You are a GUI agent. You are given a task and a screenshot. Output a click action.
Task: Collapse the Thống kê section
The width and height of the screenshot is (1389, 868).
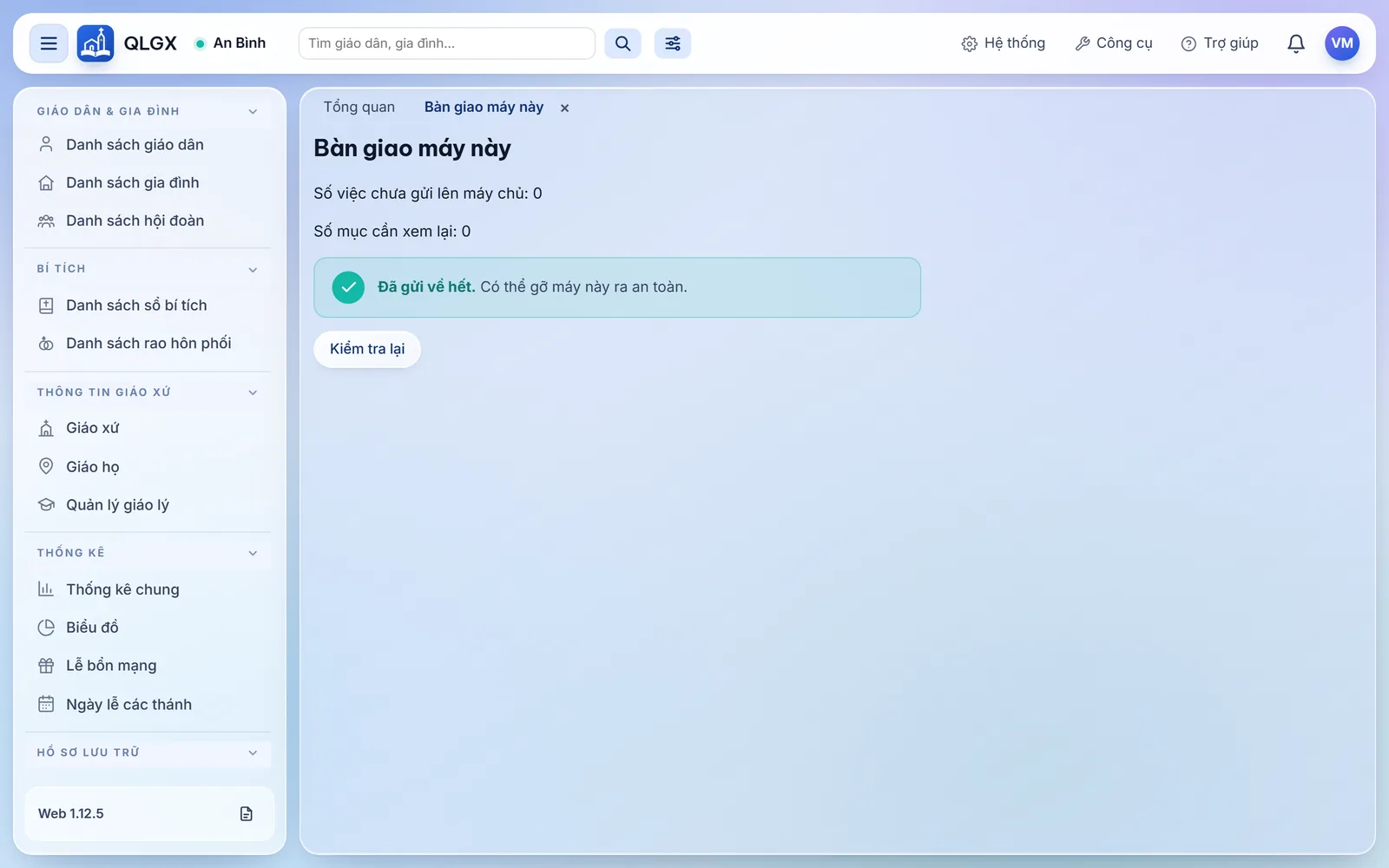pos(148,553)
